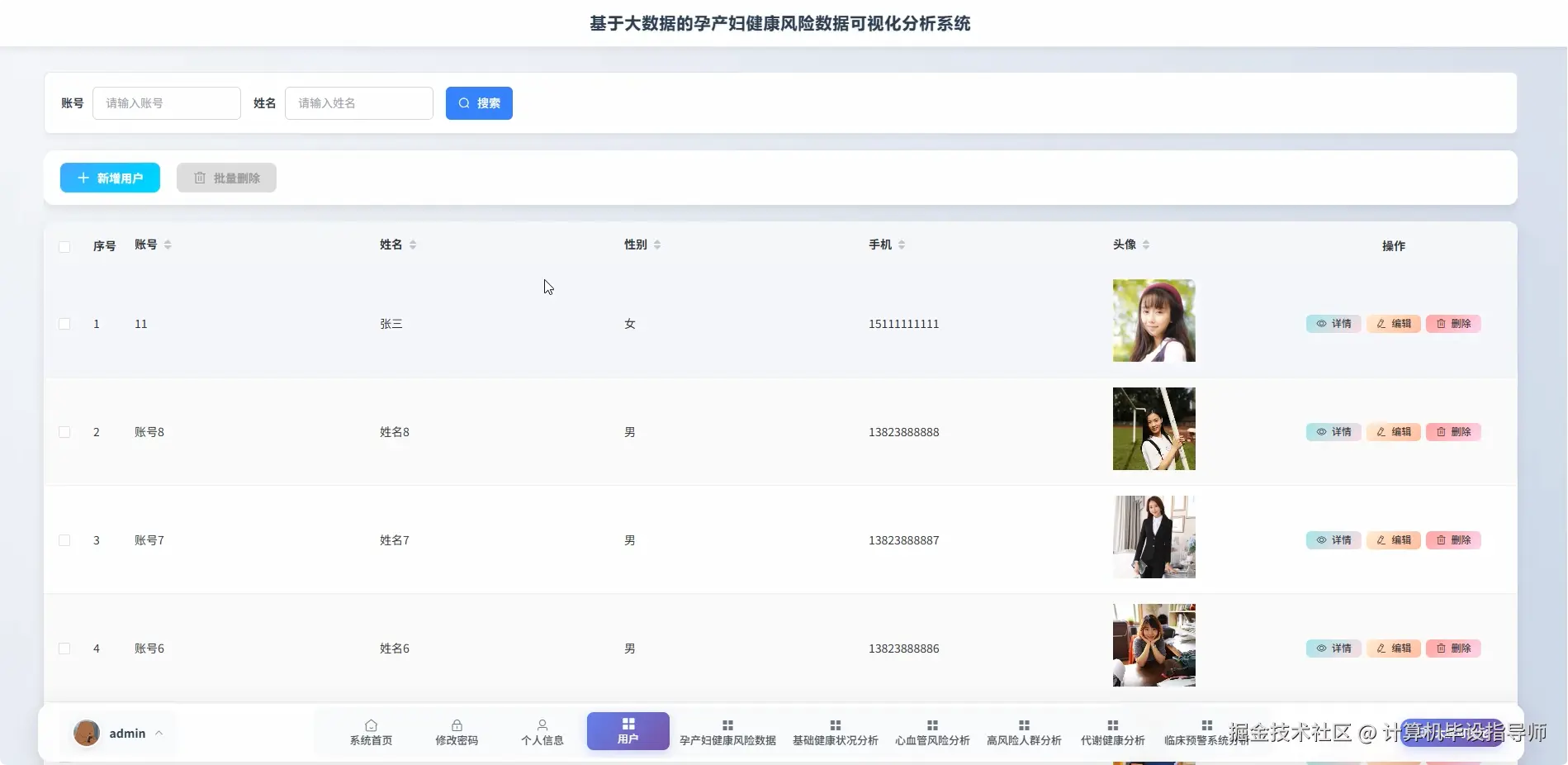Sort table by 手机 column arrows

click(902, 245)
